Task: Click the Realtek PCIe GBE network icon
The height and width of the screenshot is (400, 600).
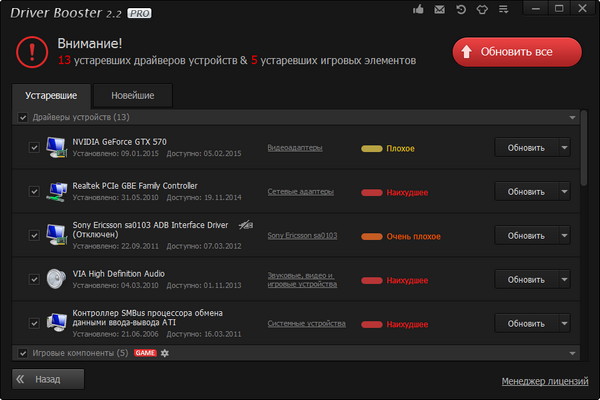Action: pyautogui.click(x=57, y=191)
